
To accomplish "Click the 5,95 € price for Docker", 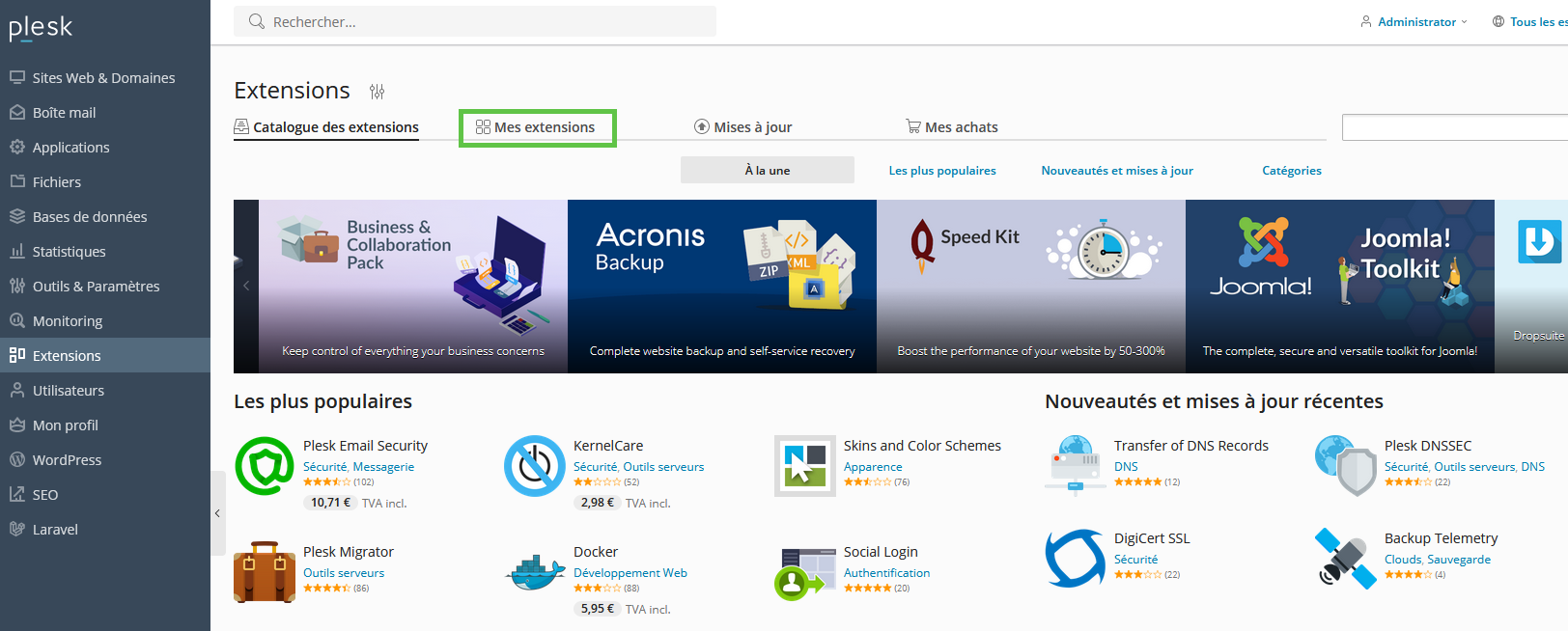I will 598,609.
